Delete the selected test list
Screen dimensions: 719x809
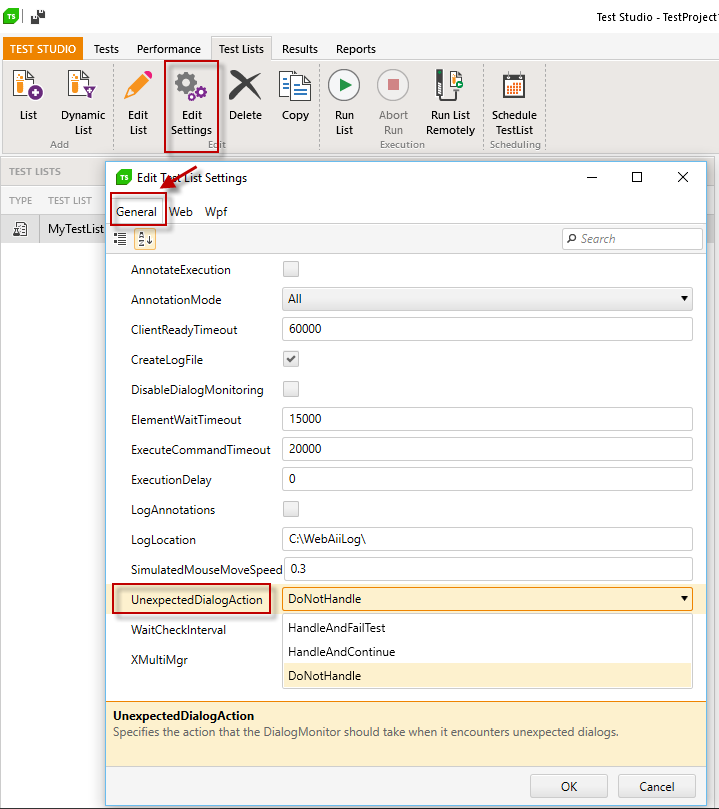click(x=245, y=95)
